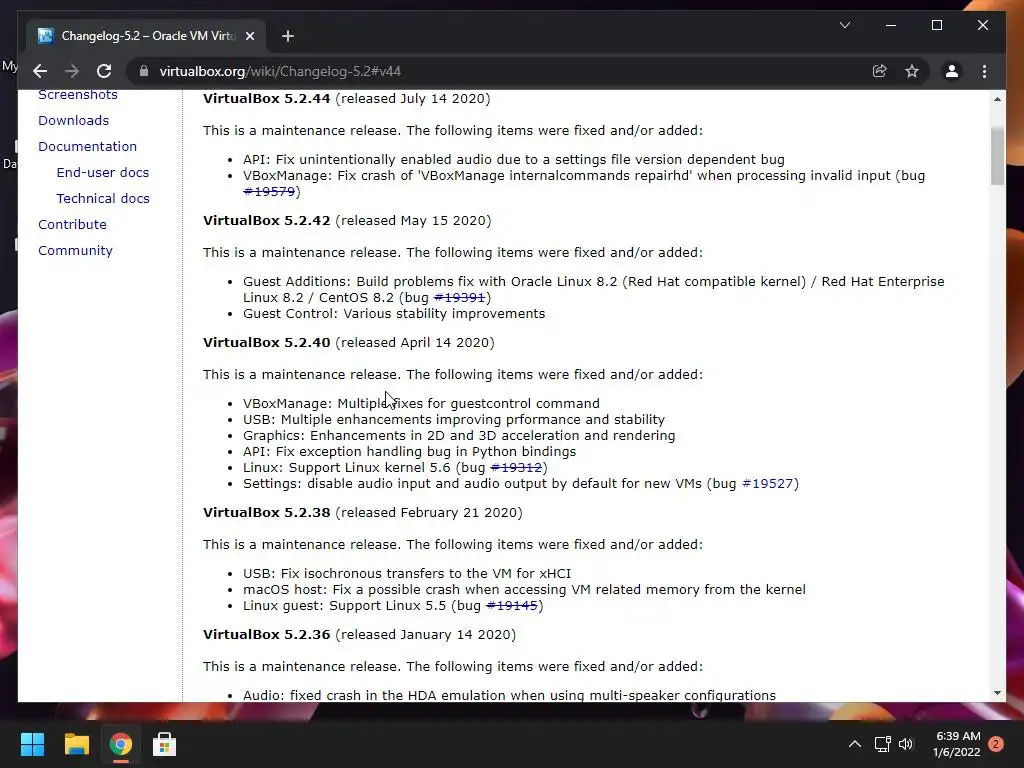
Task: Open the tab search dropdown
Action: (845, 25)
